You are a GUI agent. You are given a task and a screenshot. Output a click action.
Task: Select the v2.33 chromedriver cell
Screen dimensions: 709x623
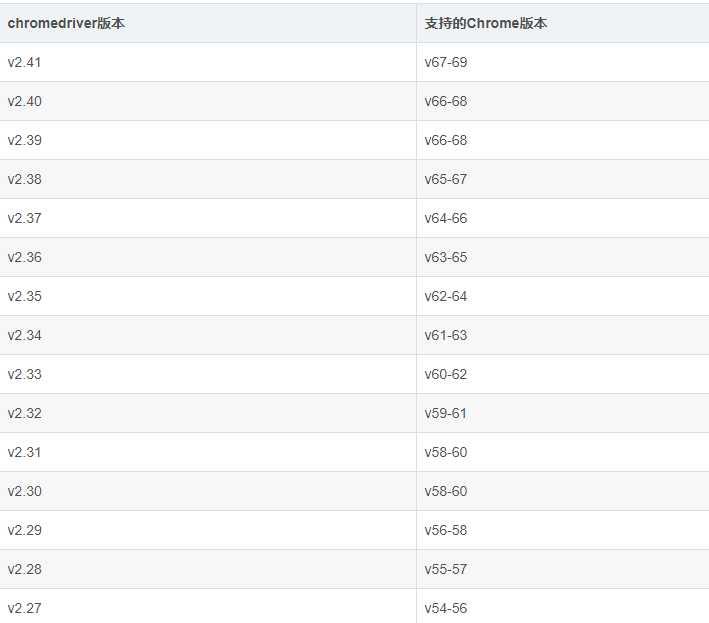coord(208,374)
